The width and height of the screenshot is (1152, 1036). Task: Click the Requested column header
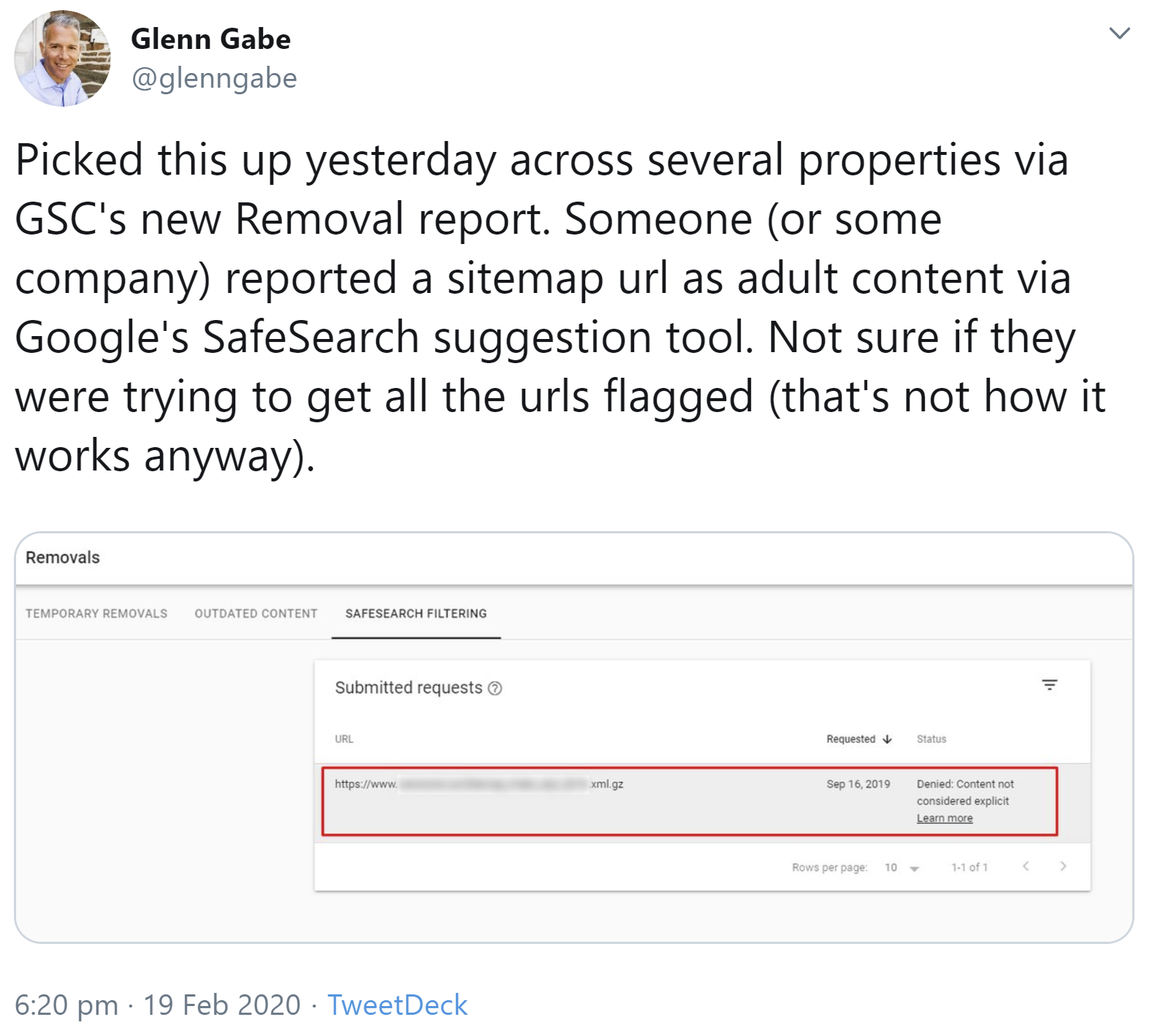click(x=852, y=739)
